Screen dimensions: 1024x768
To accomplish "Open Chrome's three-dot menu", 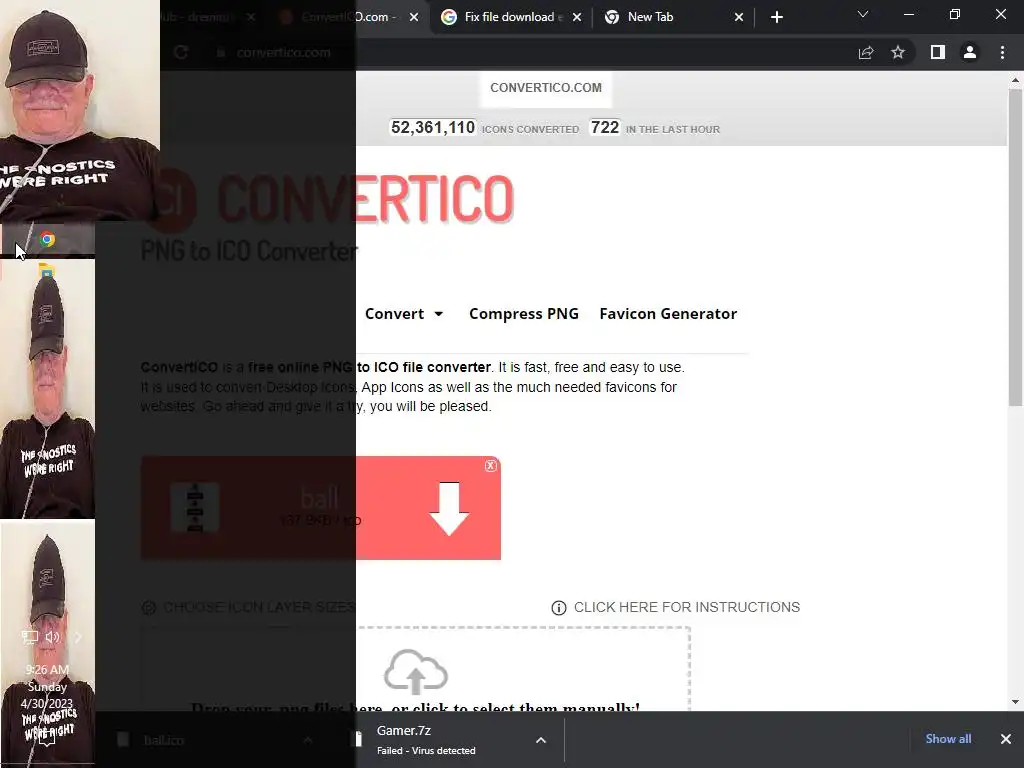I will pyautogui.click(x=1002, y=52).
